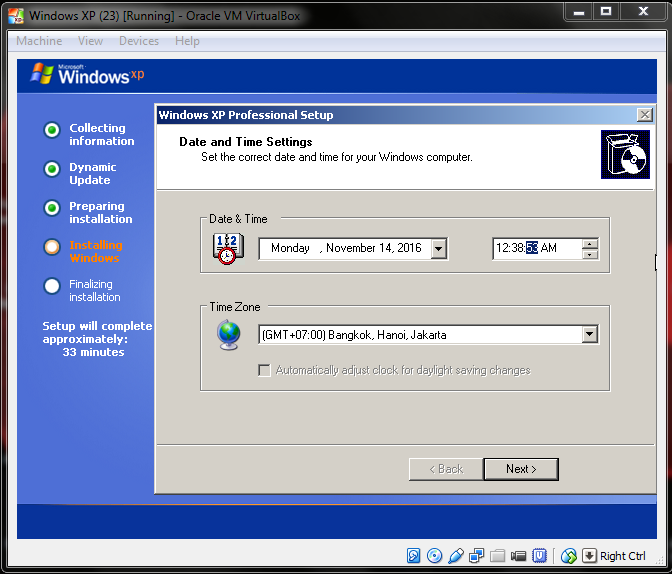Image resolution: width=672 pixels, height=574 pixels.
Task: Close the VirtualBox VM window
Action: point(643,12)
